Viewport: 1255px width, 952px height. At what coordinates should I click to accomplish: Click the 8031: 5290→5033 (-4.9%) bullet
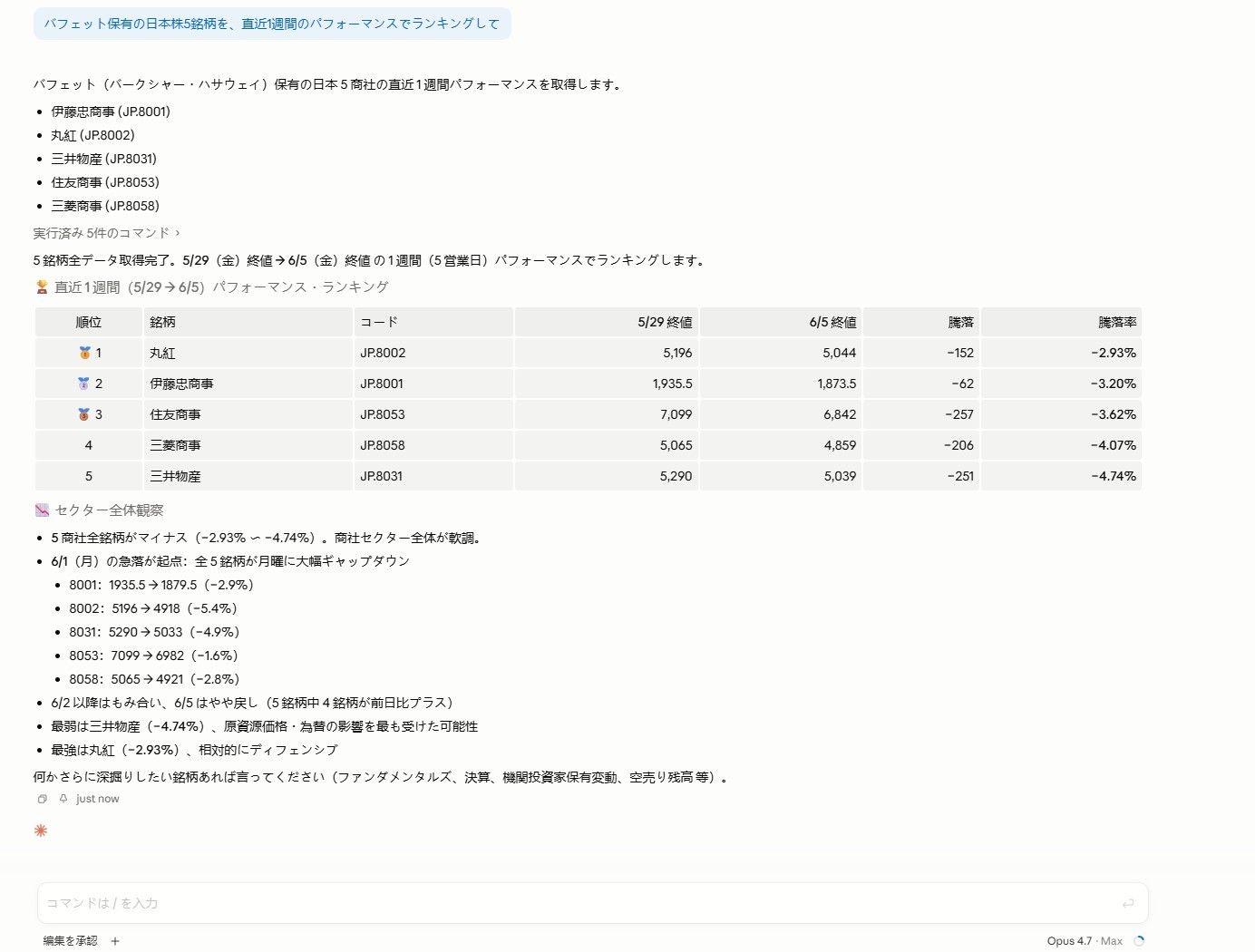(x=155, y=632)
